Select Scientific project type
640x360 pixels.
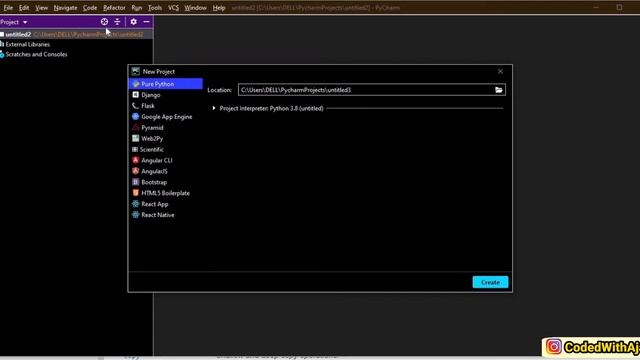(x=165, y=149)
